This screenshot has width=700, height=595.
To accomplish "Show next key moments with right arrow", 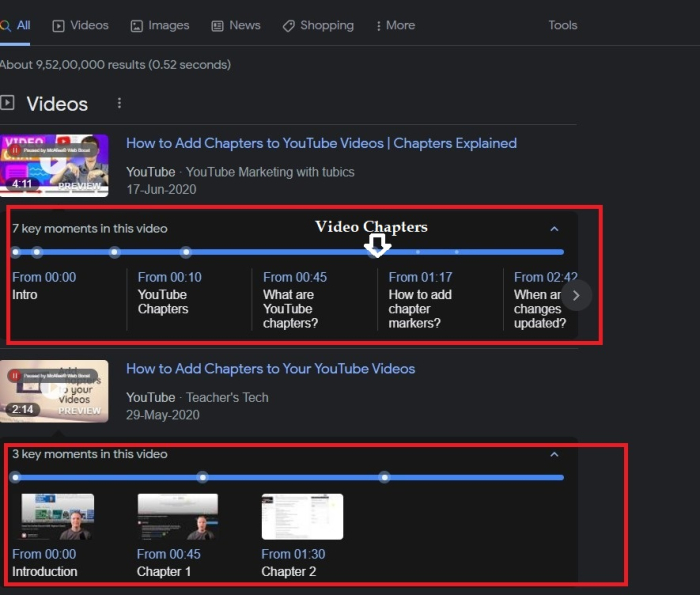I will [576, 295].
